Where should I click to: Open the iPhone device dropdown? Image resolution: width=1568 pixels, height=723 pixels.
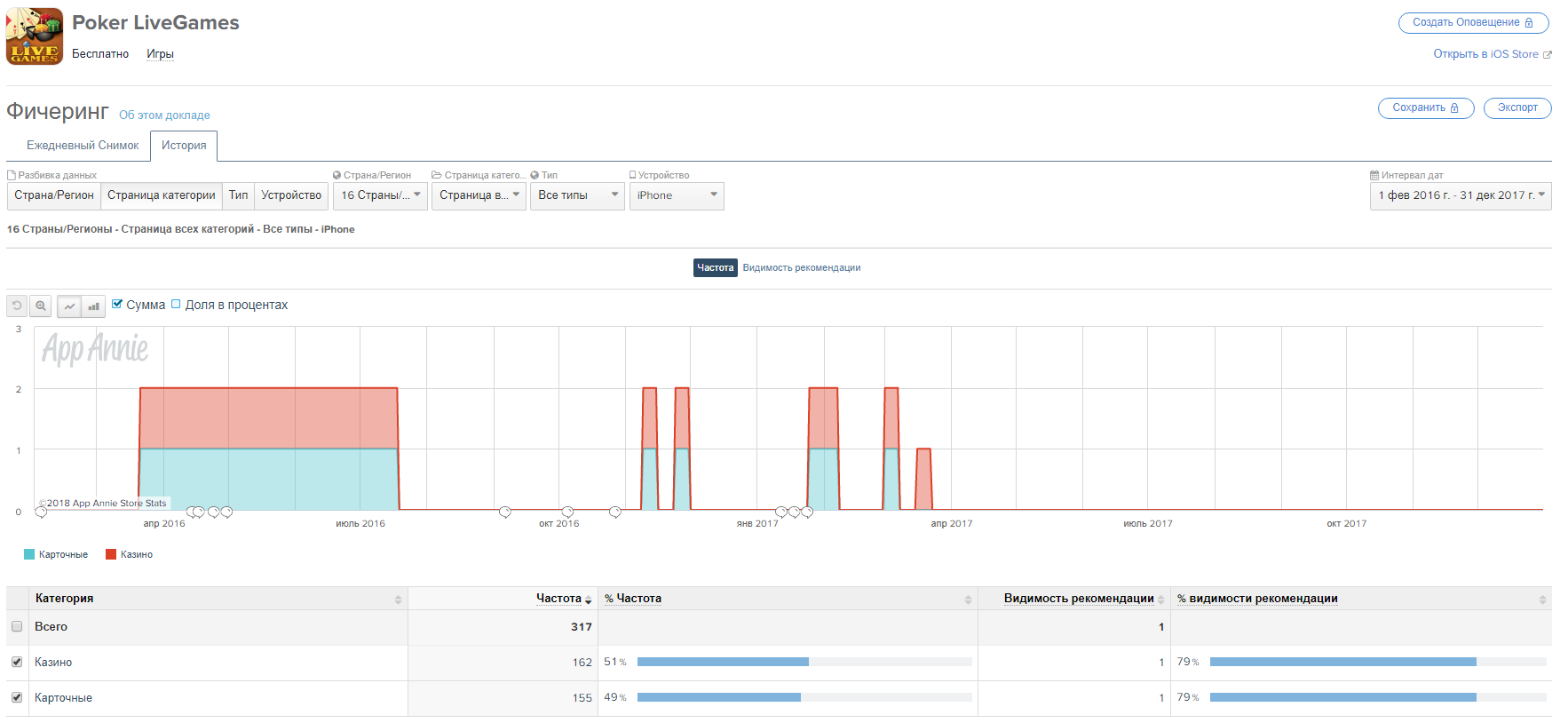coord(677,195)
